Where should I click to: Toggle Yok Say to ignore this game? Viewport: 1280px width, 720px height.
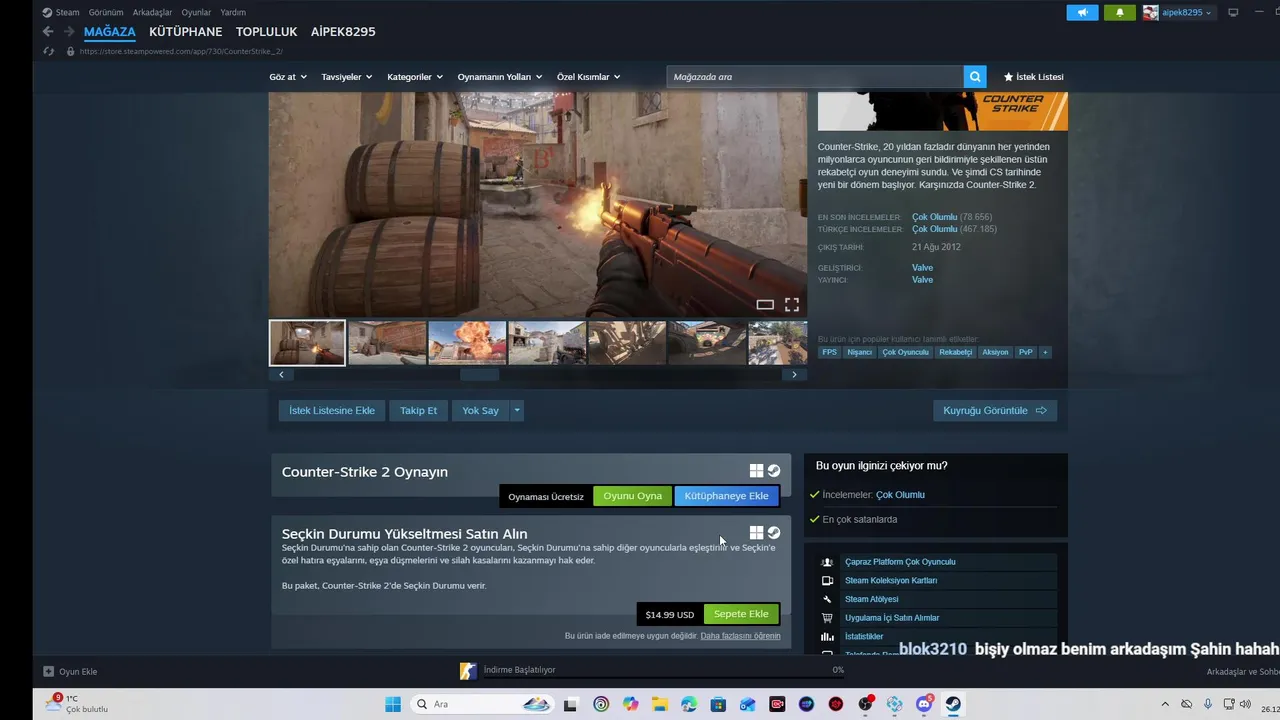click(480, 410)
